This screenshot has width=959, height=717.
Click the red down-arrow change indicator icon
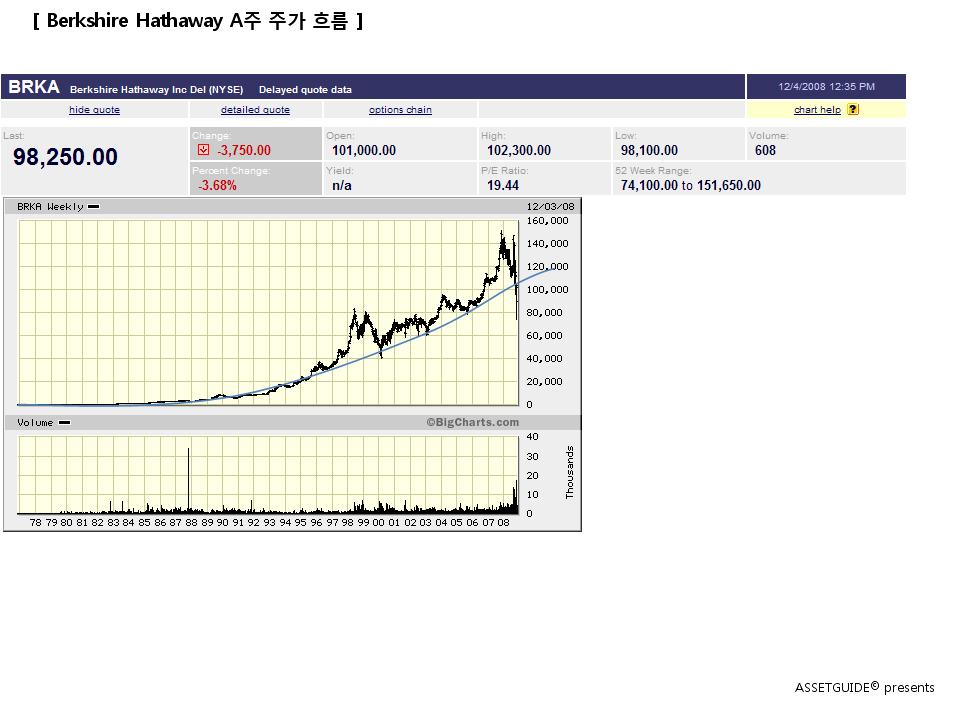[204, 150]
